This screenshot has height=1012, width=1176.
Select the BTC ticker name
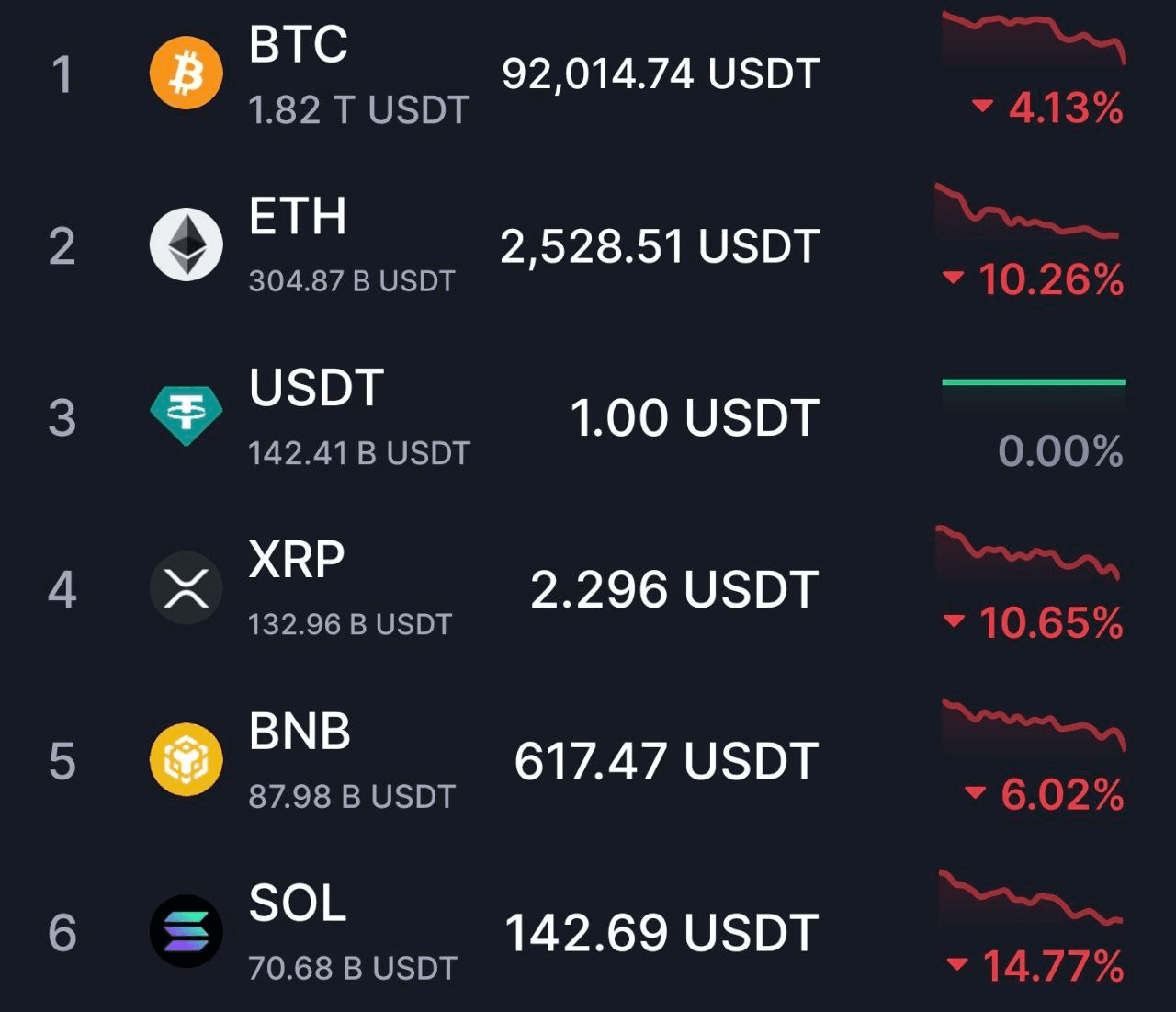pos(299,44)
